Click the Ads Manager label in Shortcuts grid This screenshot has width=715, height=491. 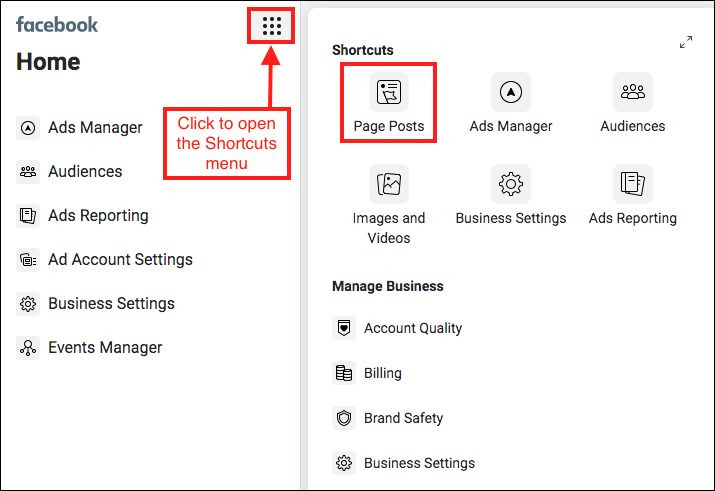click(x=511, y=126)
